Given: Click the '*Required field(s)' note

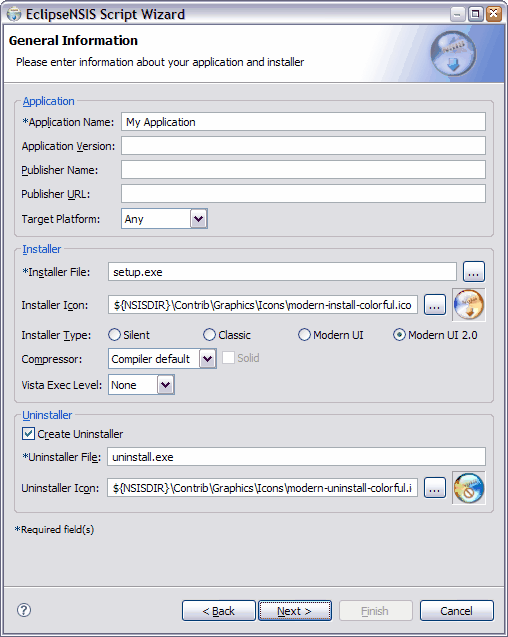Looking at the screenshot, I should [54, 529].
